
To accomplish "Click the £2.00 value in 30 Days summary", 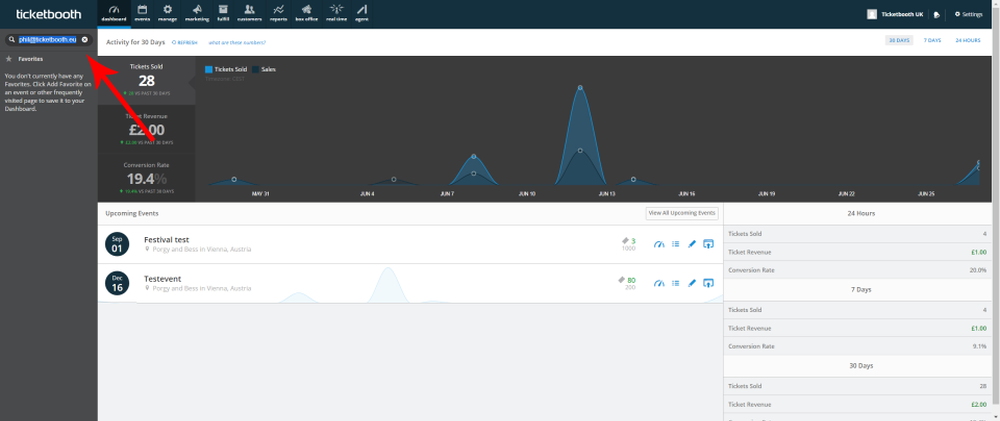I will point(979,404).
